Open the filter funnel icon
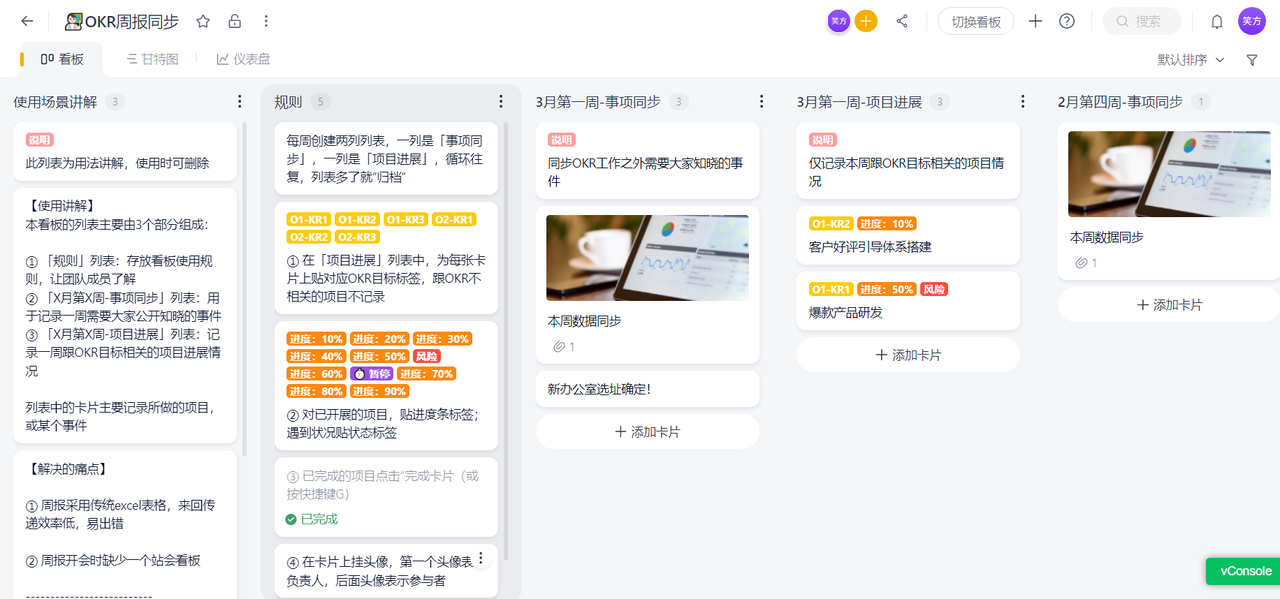Viewport: 1280px width, 599px height. (1252, 60)
